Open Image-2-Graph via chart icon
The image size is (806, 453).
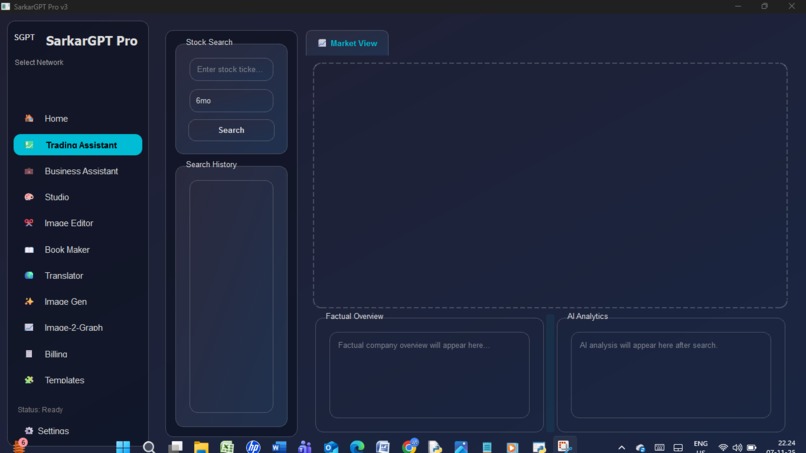pos(29,328)
